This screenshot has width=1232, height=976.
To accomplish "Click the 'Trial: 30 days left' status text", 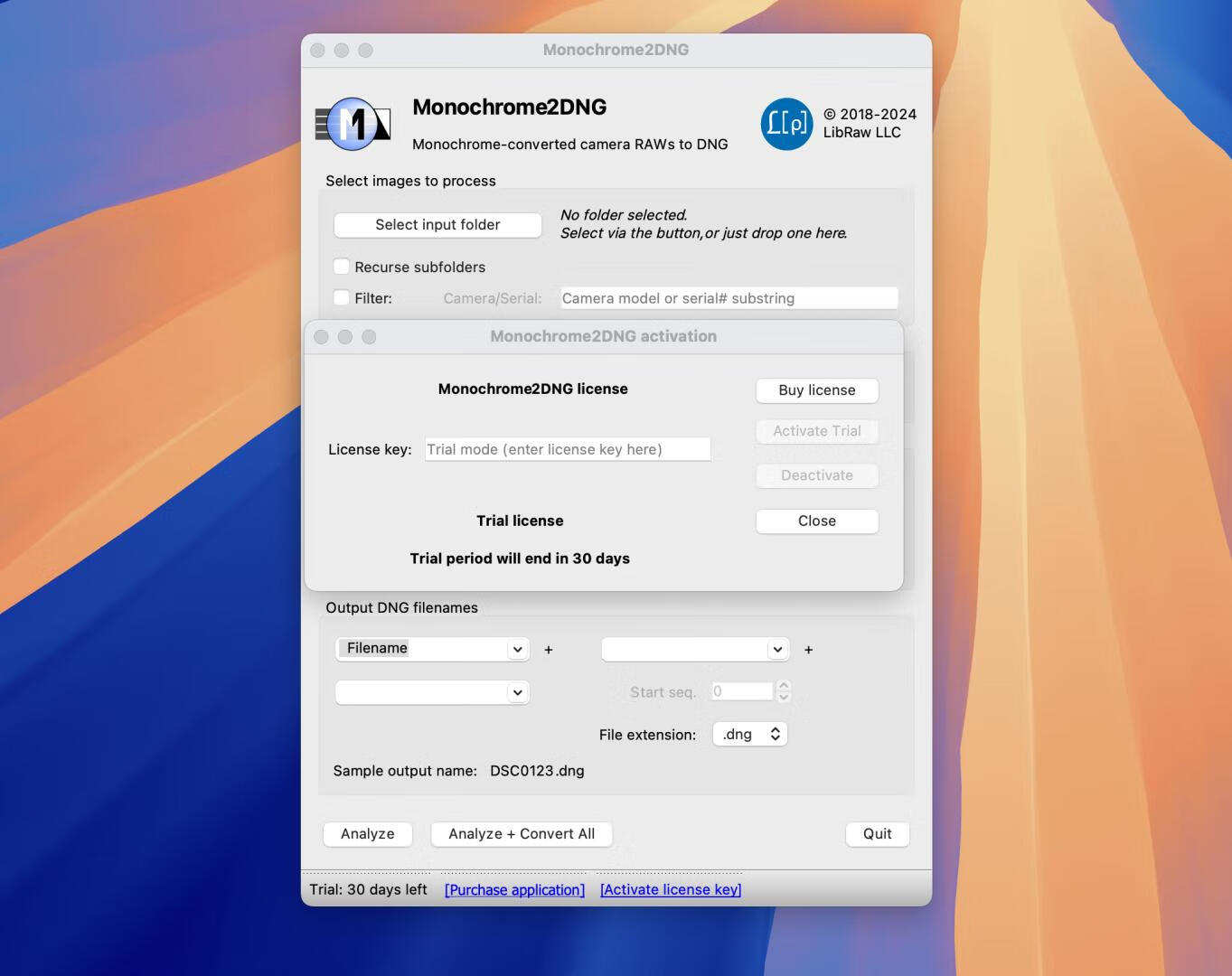I will (x=368, y=890).
